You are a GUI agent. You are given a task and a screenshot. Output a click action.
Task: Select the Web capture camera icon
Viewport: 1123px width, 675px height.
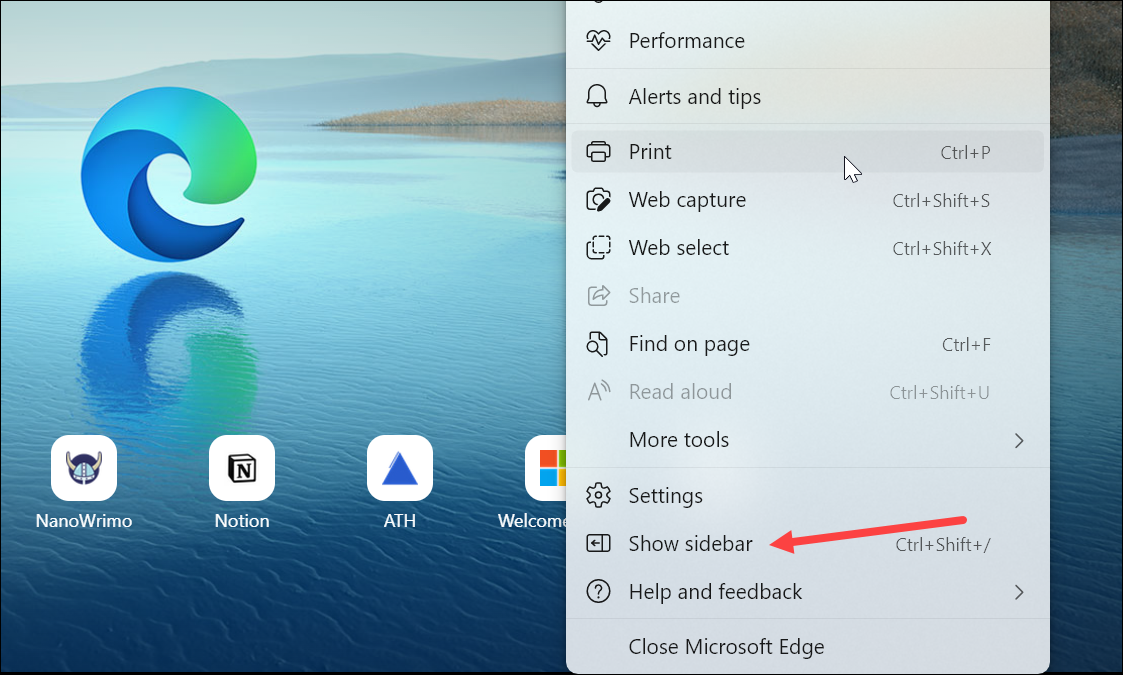(598, 199)
